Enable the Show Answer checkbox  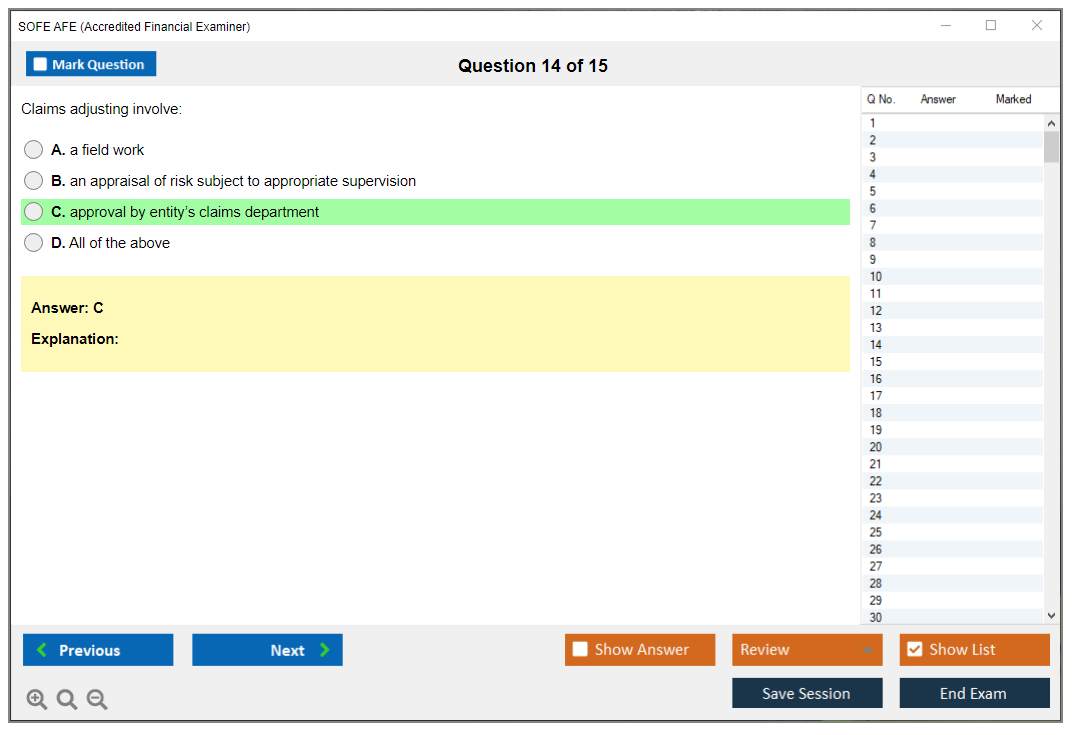(580, 650)
